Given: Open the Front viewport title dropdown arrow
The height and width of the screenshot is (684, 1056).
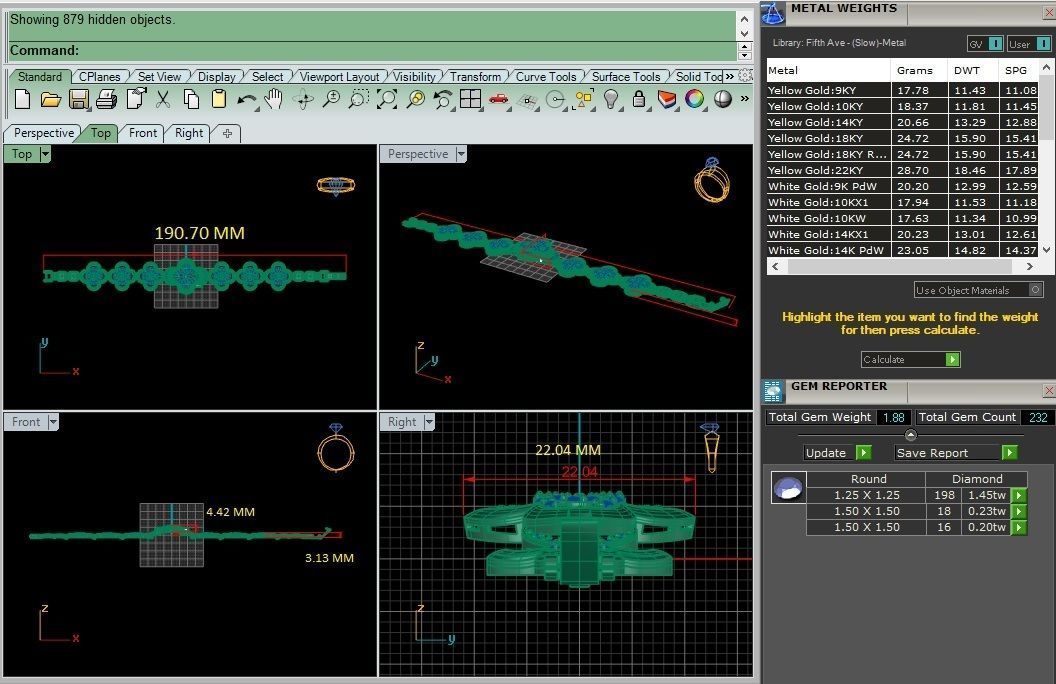Looking at the screenshot, I should point(53,422).
